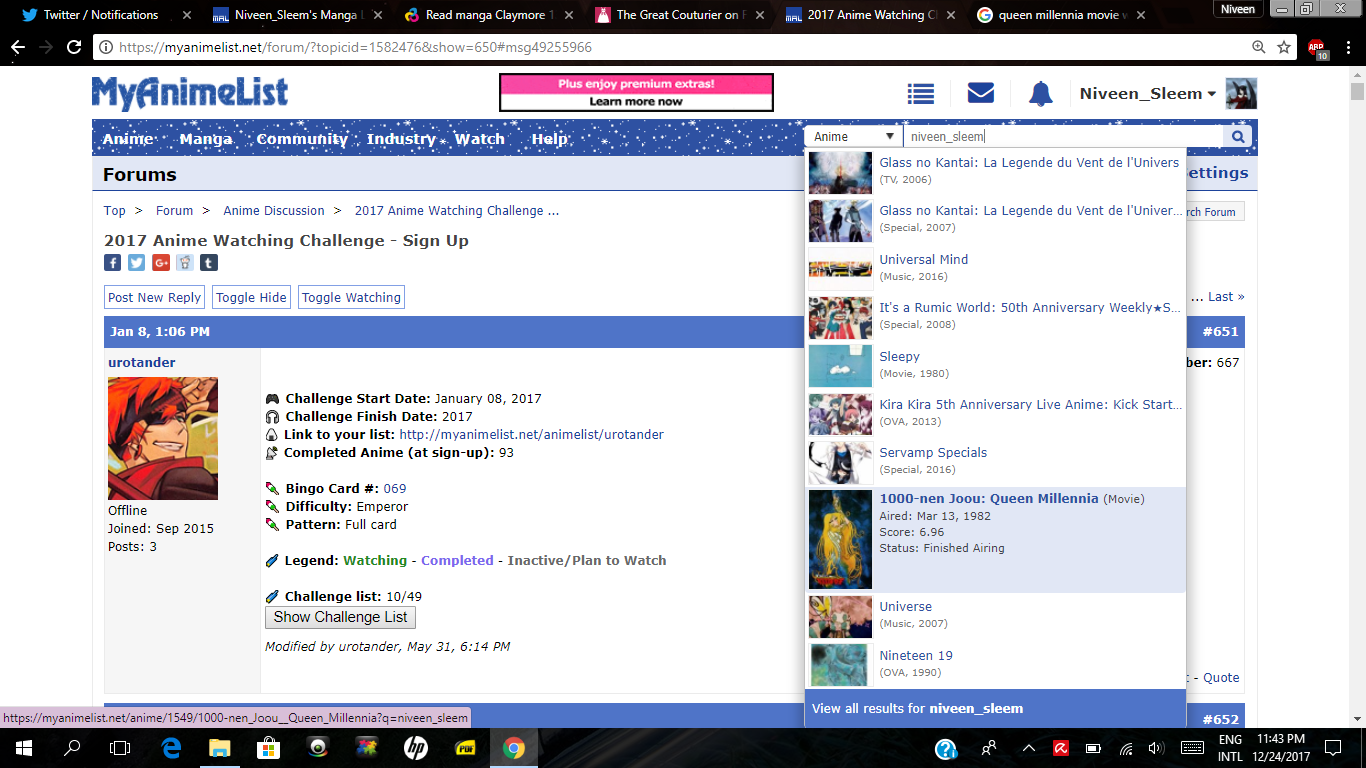Open the messages envelope icon
Viewport: 1366px width, 768px height.
click(x=980, y=94)
